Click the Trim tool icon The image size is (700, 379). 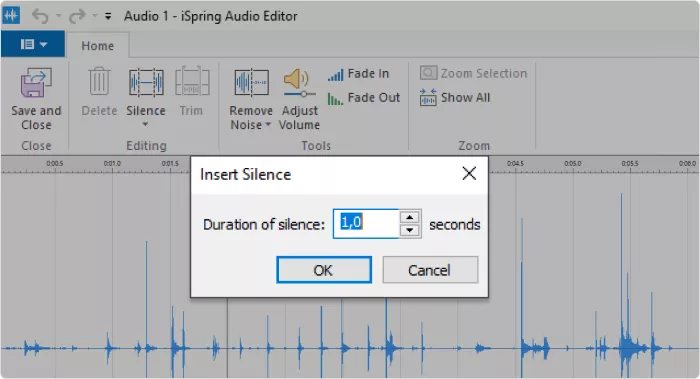pyautogui.click(x=192, y=81)
